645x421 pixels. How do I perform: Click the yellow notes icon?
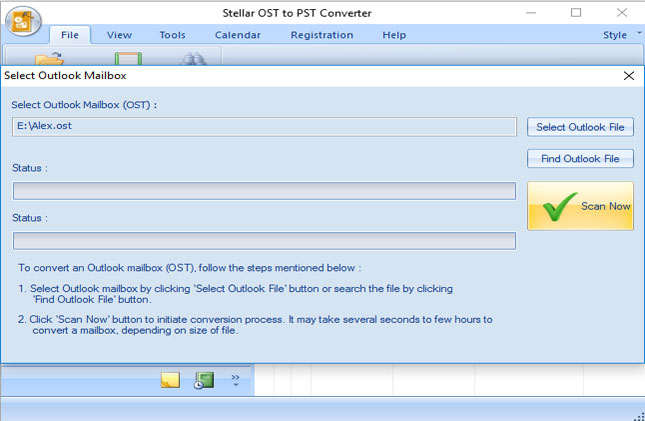click(171, 380)
